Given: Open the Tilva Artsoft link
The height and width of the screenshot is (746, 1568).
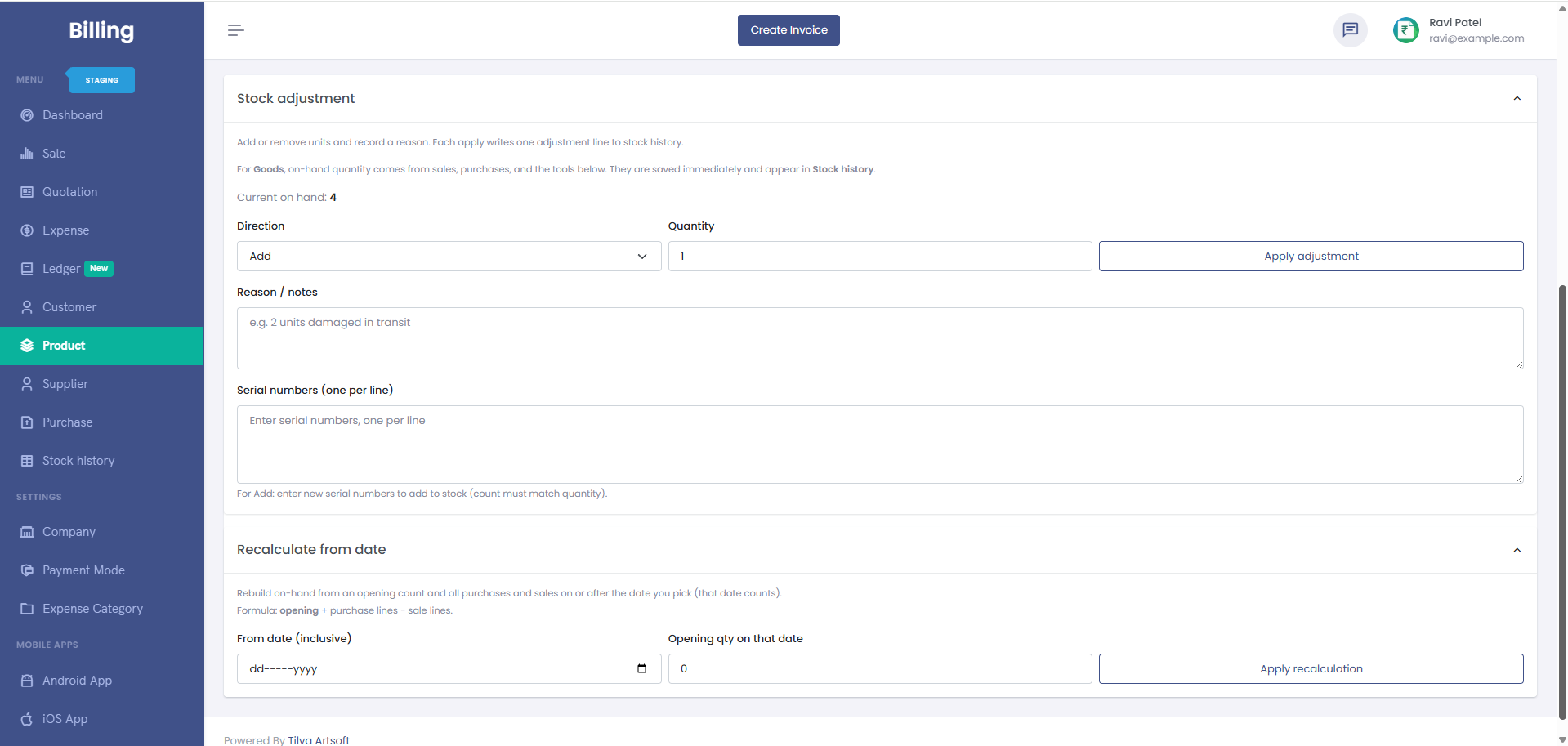Looking at the screenshot, I should coord(319,739).
